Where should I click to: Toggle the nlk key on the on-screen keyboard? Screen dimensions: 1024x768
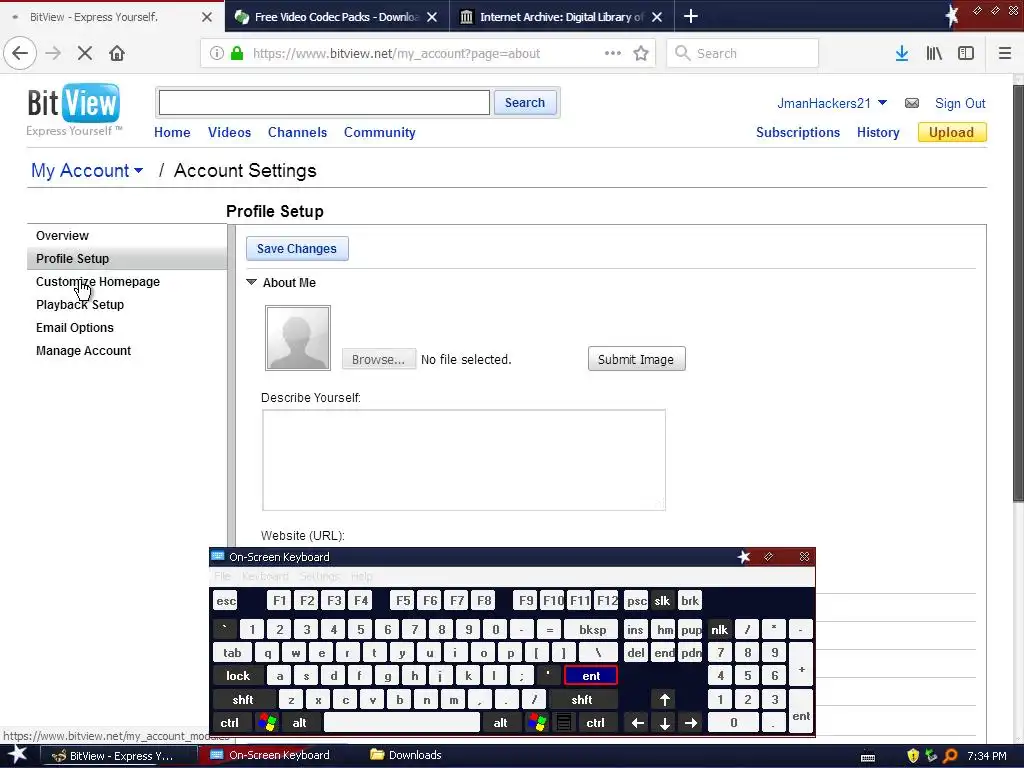pyautogui.click(x=720, y=630)
